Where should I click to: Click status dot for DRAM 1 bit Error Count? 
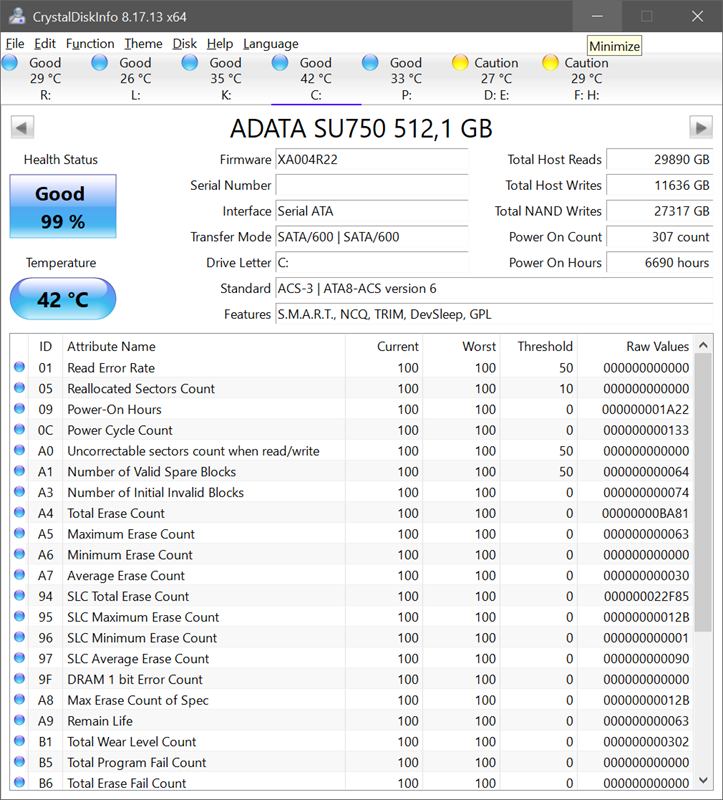(19, 679)
